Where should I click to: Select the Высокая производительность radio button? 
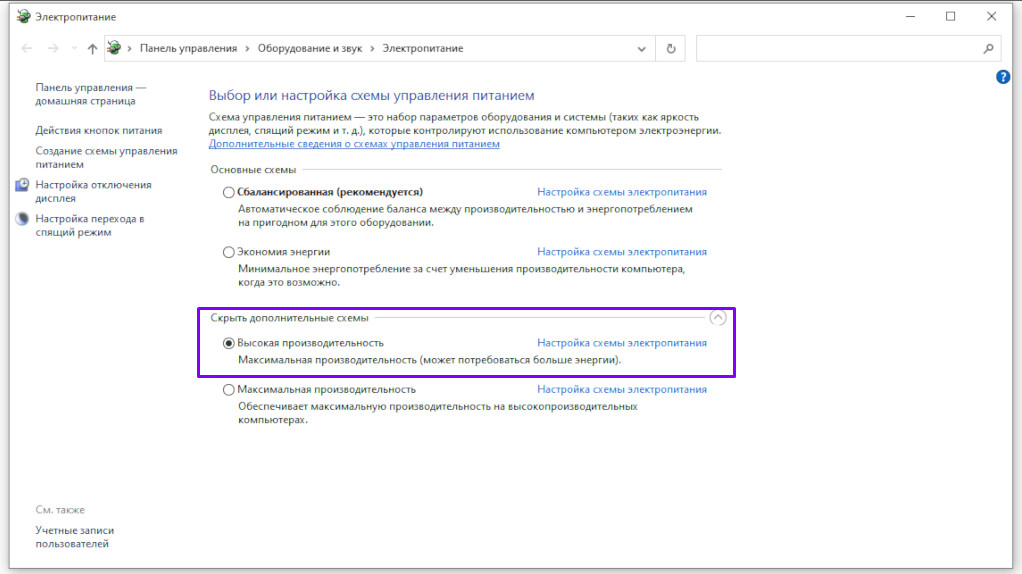[228, 343]
